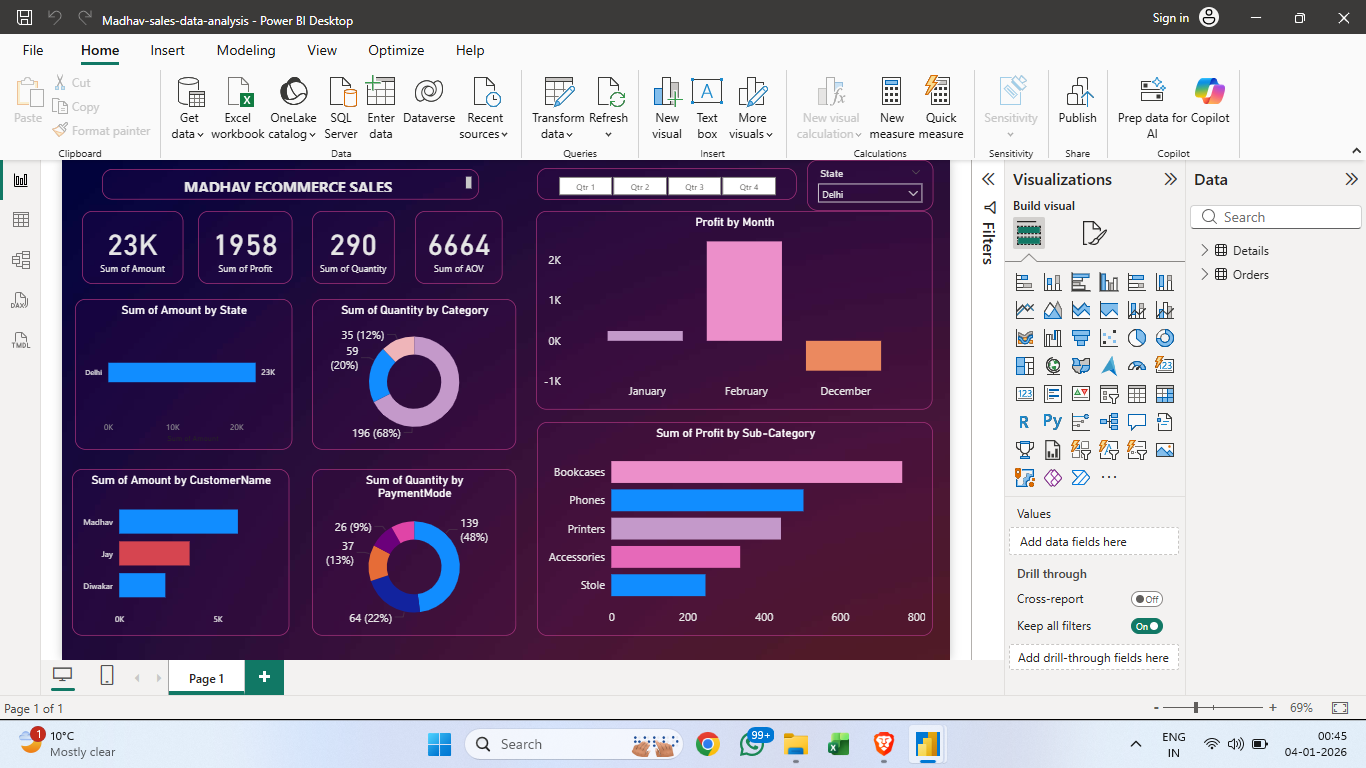This screenshot has height=768, width=1366.
Task: Select the Pie chart visual
Action: click(x=1136, y=338)
